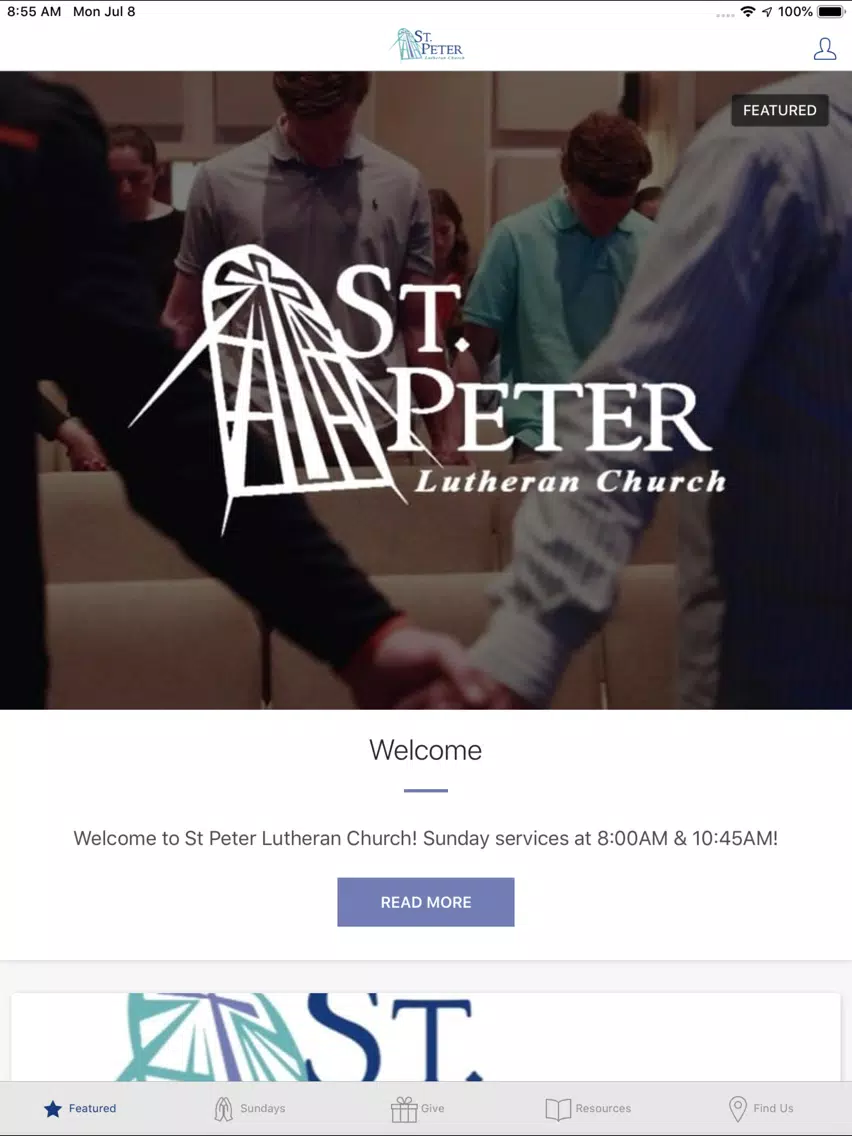Tap the Wi-Fi status icon
The height and width of the screenshot is (1136, 852).
coord(748,12)
